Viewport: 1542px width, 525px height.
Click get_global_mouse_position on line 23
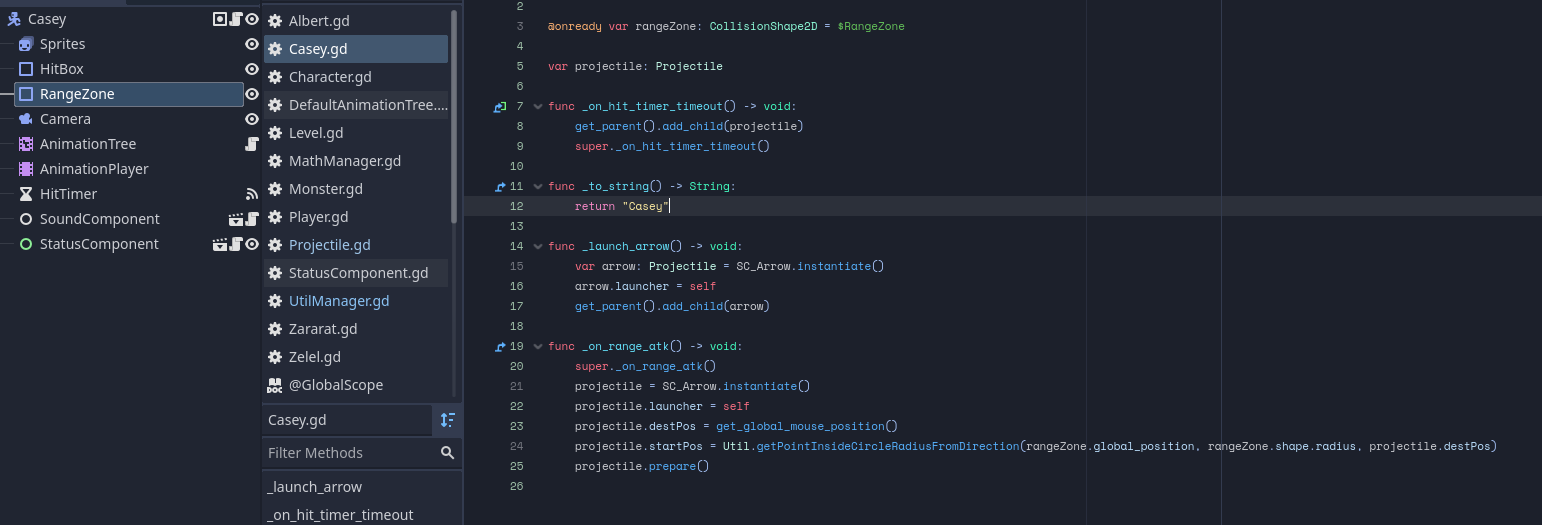800,426
